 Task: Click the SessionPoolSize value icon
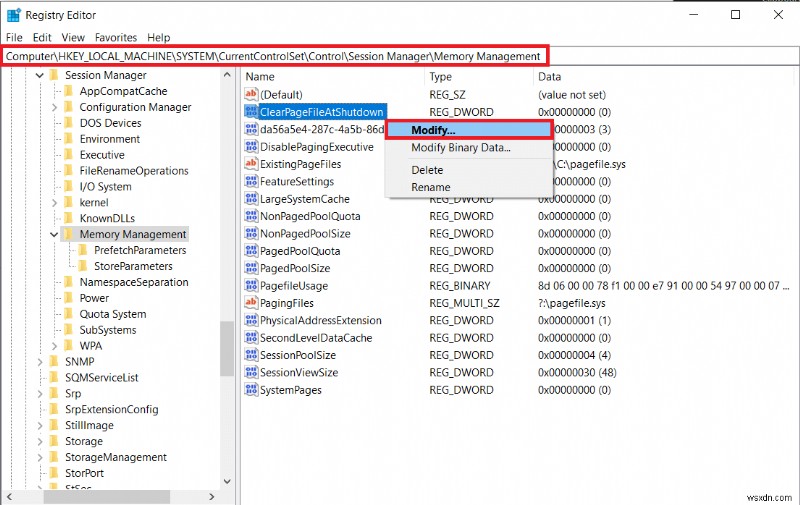pyautogui.click(x=251, y=355)
